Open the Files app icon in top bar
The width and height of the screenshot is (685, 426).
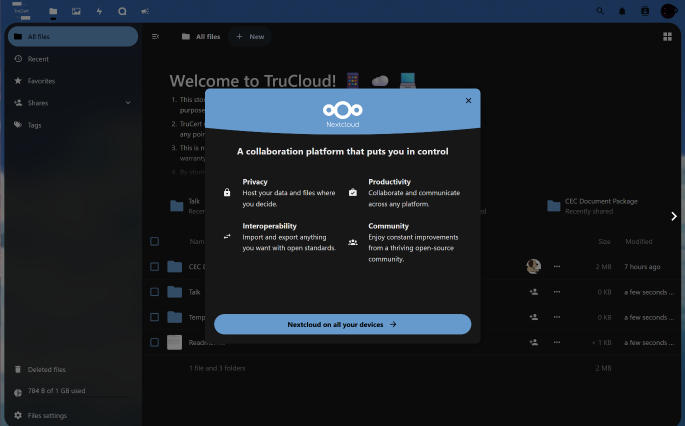coord(53,11)
